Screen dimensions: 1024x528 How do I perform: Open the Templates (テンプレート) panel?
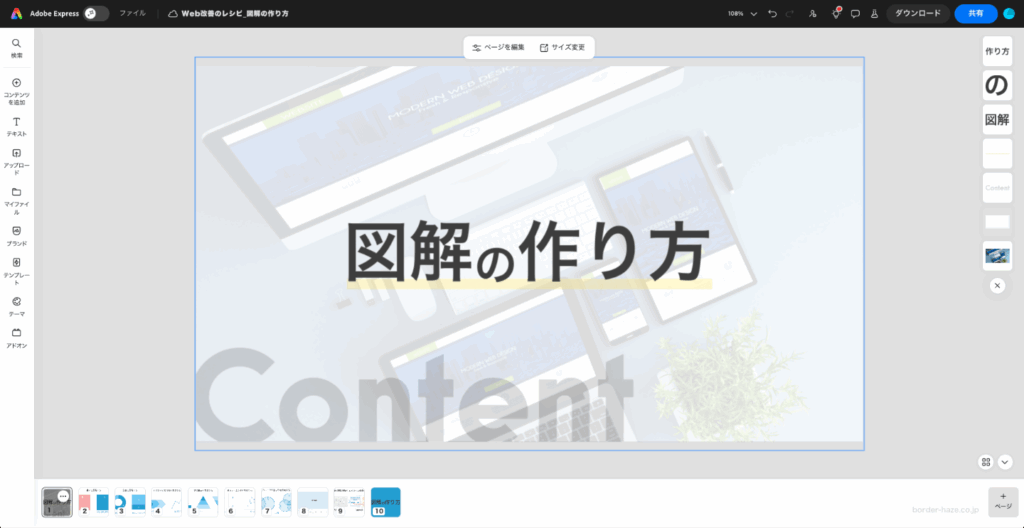[16, 267]
